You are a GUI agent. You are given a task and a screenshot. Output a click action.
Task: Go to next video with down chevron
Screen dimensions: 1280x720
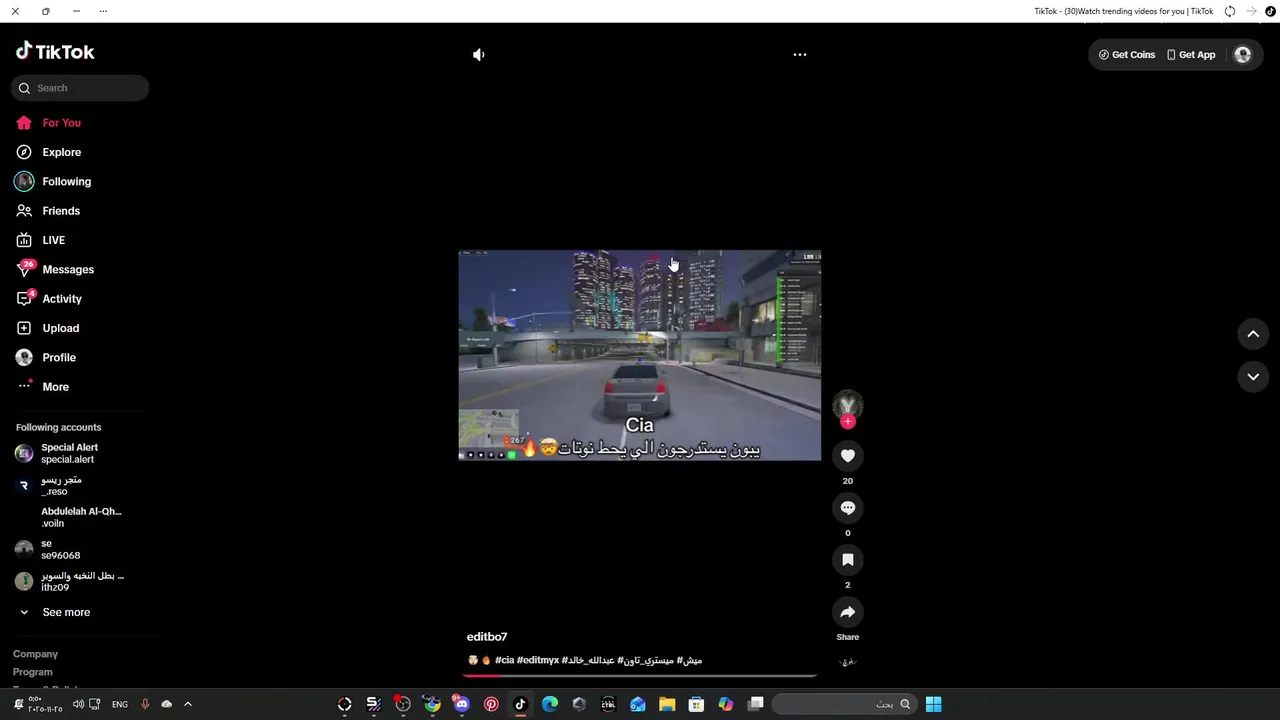tap(1253, 376)
